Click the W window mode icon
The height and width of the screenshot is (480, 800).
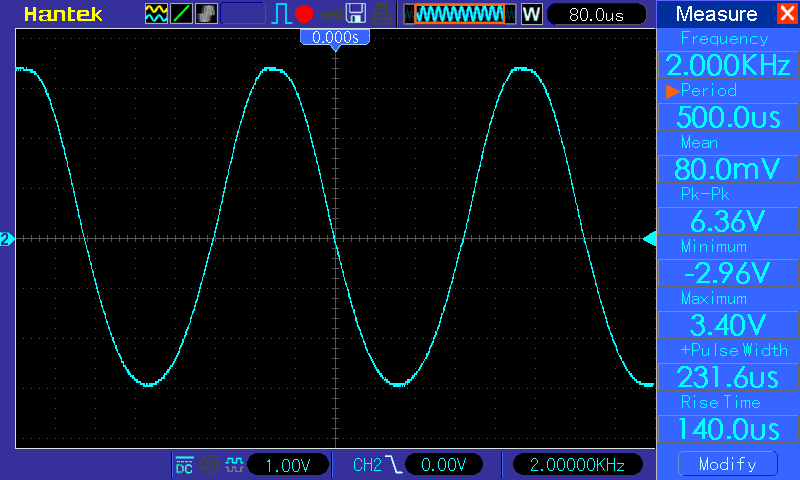click(x=531, y=14)
